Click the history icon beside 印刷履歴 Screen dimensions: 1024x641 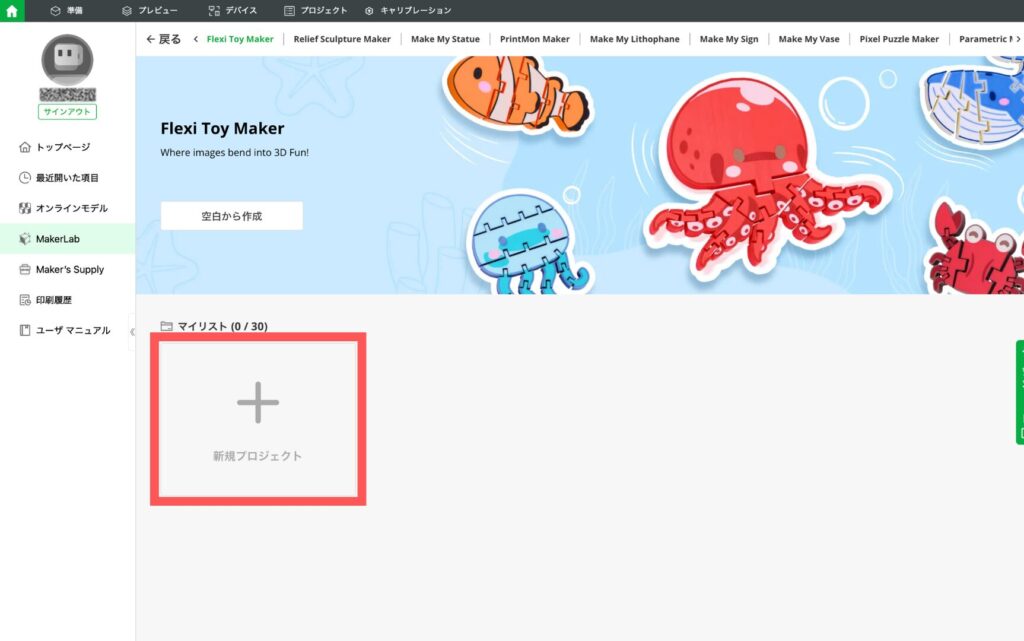(x=25, y=300)
